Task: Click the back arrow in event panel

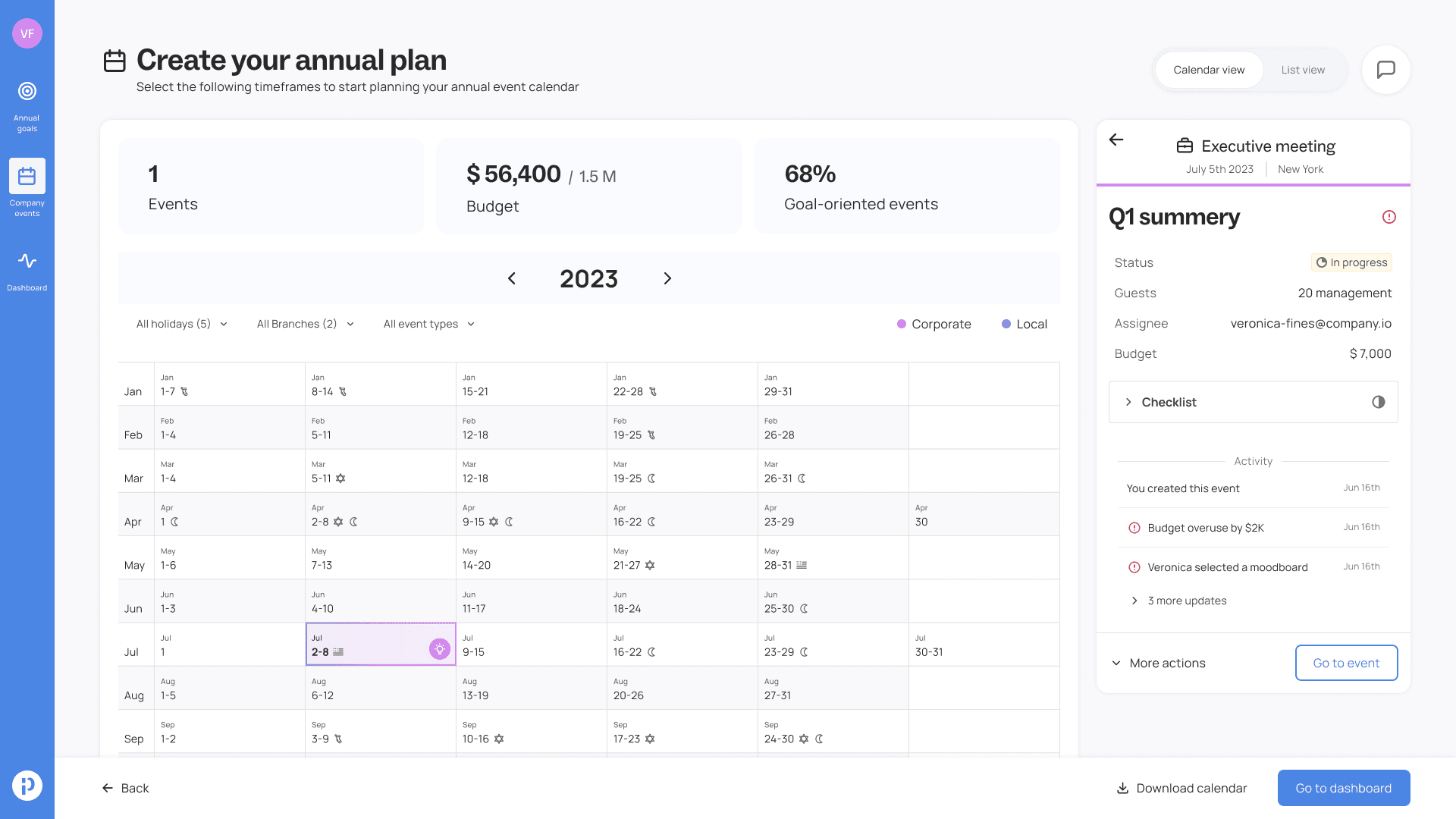Action: coord(1116,140)
